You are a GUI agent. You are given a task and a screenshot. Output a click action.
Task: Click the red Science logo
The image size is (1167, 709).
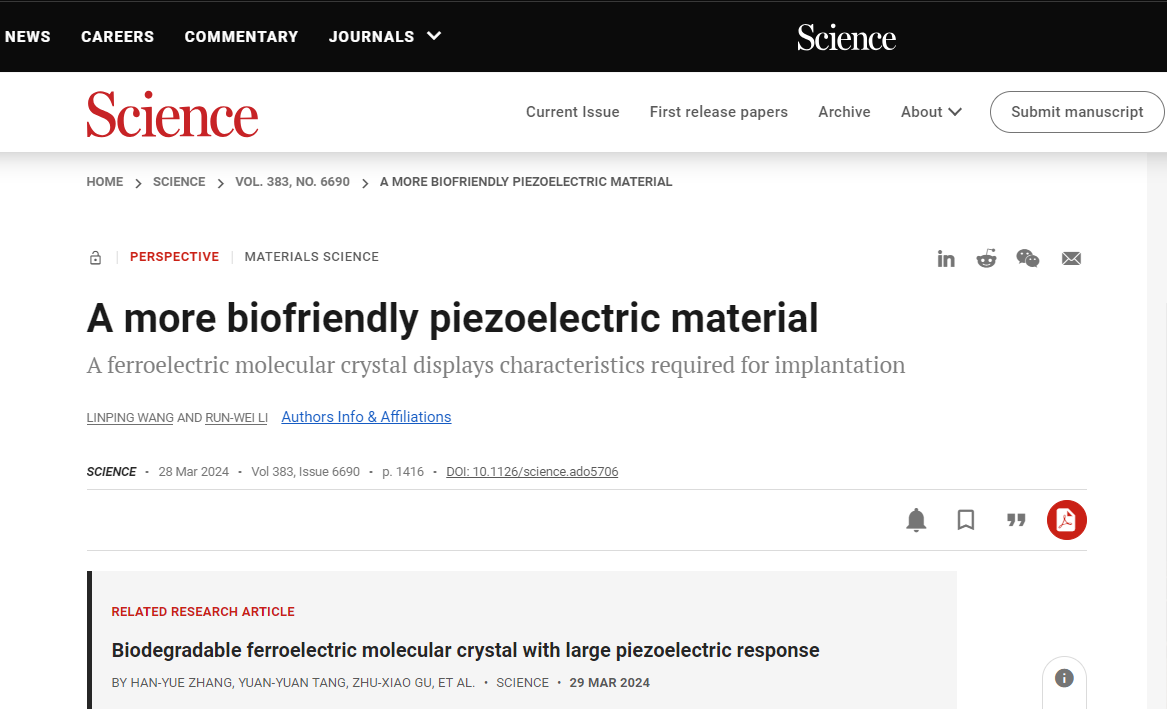(172, 114)
